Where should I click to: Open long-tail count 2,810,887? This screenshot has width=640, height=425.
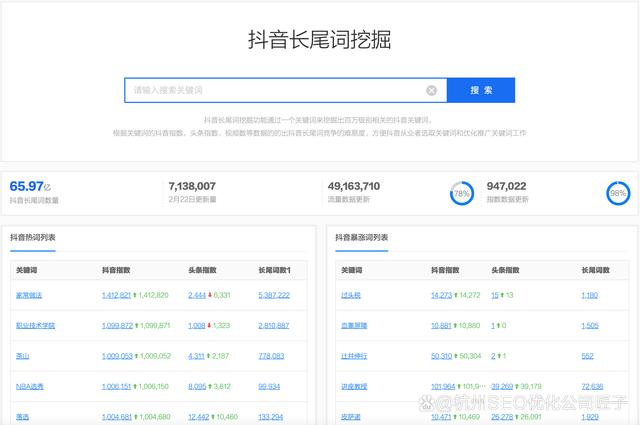pos(273,325)
